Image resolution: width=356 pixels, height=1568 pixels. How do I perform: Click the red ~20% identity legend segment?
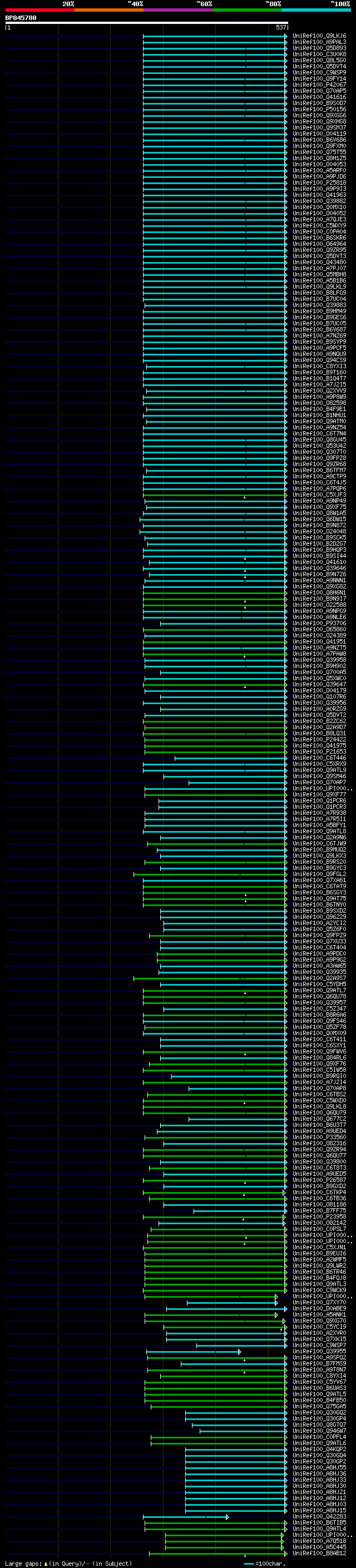click(x=40, y=10)
